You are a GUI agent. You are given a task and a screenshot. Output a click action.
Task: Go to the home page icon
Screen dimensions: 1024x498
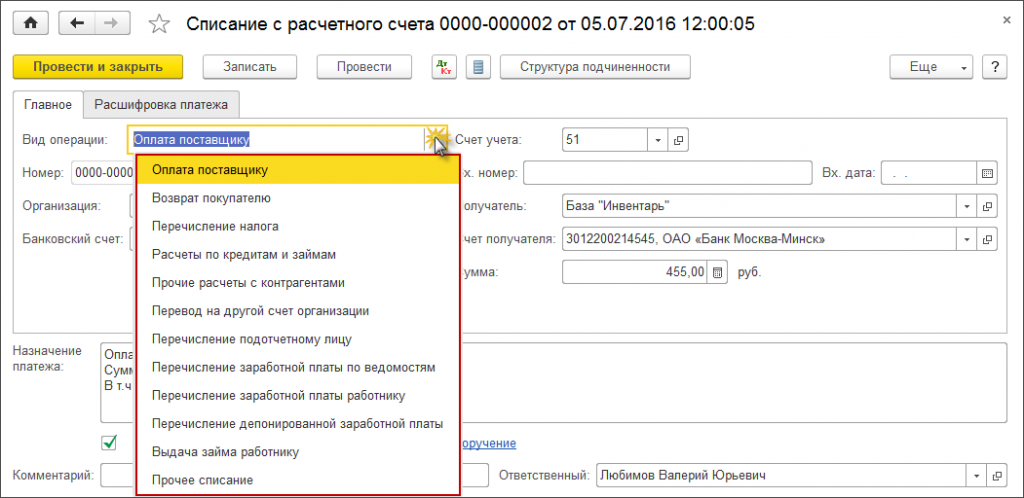pyautogui.click(x=31, y=24)
